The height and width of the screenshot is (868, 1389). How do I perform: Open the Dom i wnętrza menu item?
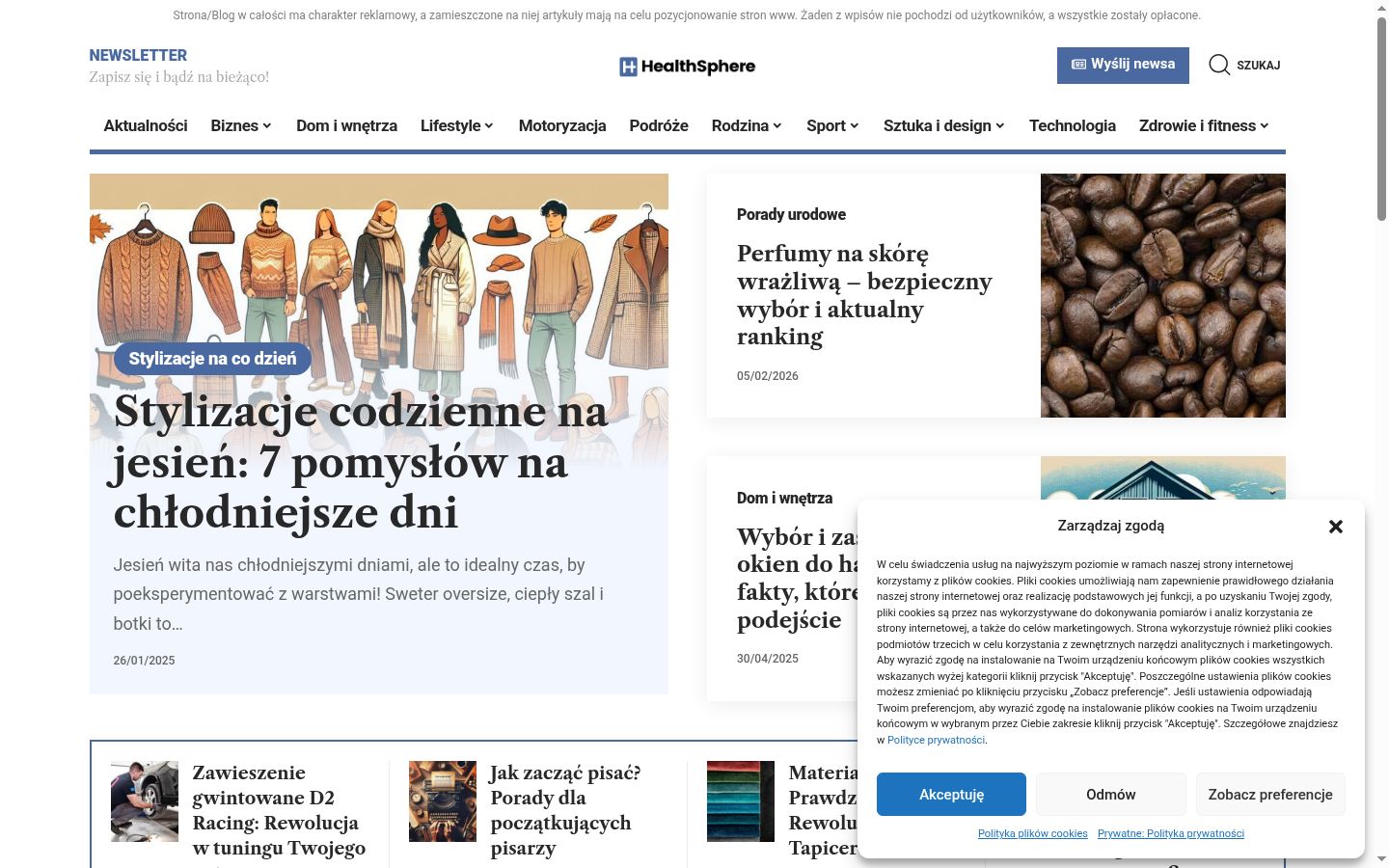pyautogui.click(x=346, y=125)
